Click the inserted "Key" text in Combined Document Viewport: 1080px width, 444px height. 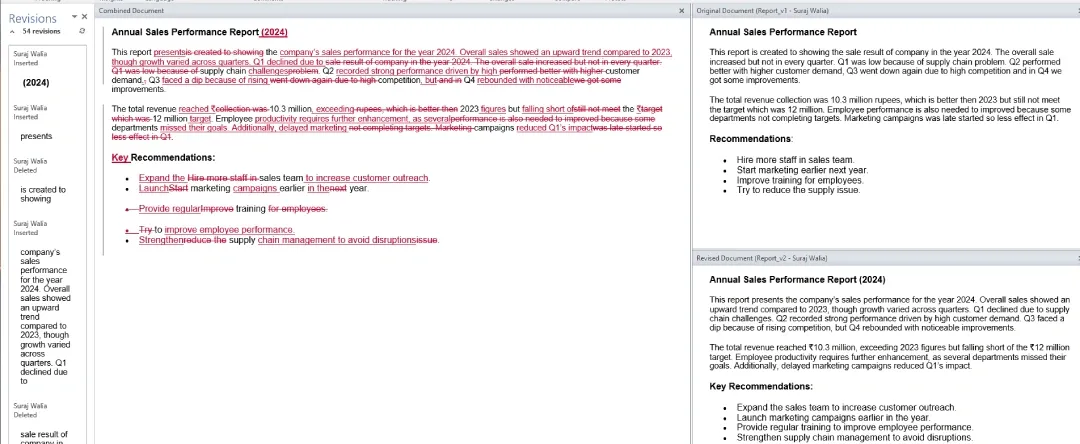click(x=121, y=158)
